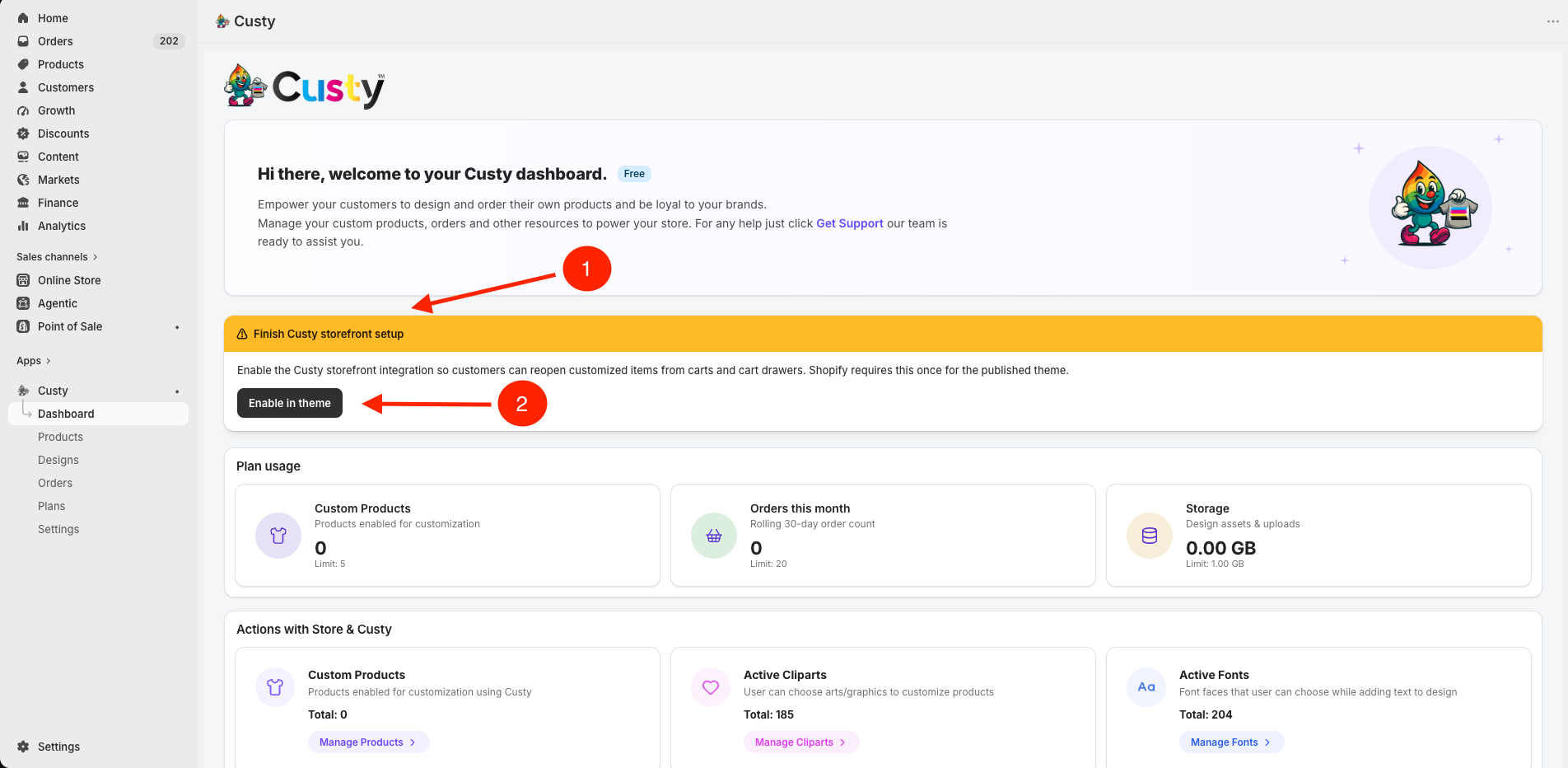Screen dimensions: 1568x768
Task: Open Orders via its inbox icon
Action: (23, 41)
